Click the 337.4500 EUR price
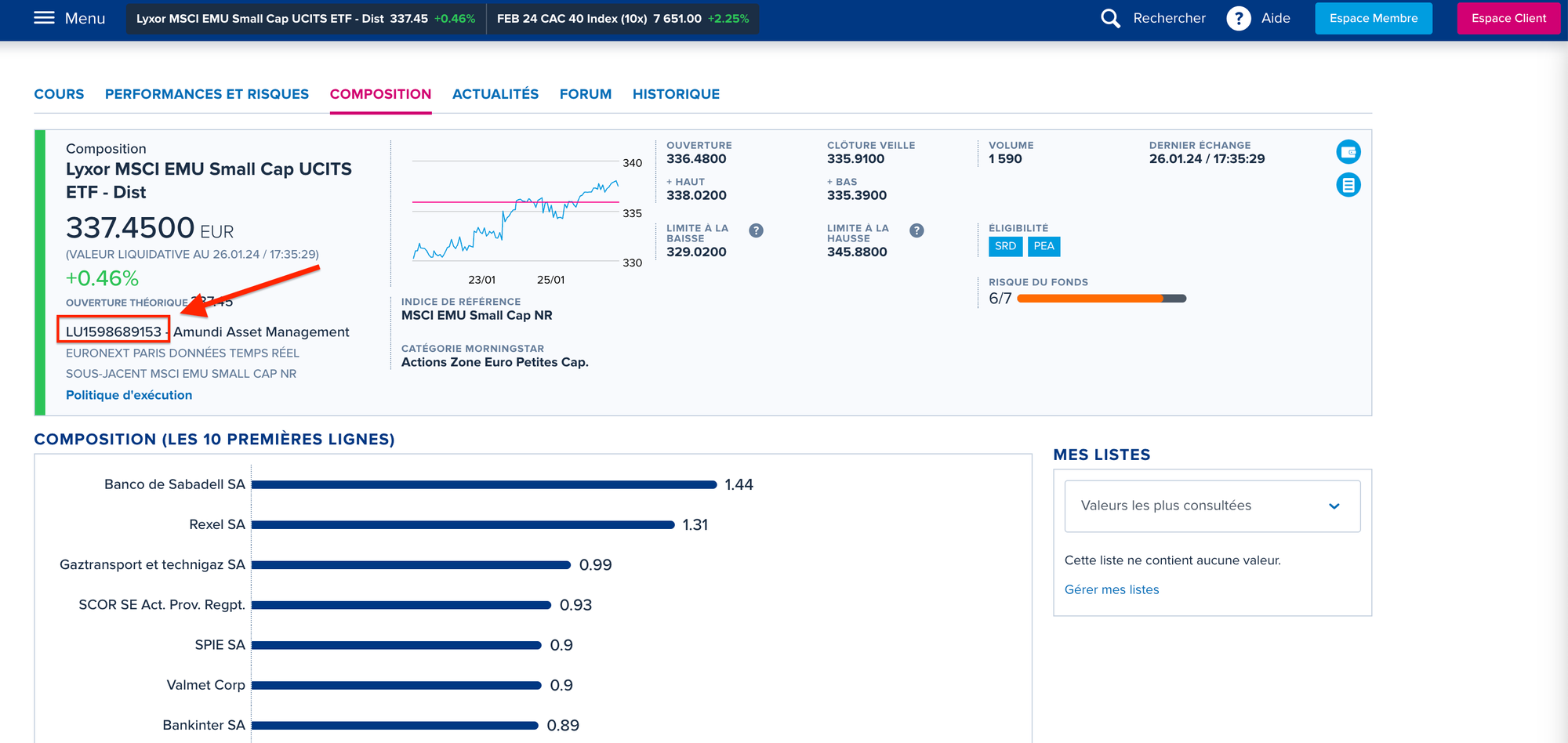Screen dimensions: 1568x743 150,228
